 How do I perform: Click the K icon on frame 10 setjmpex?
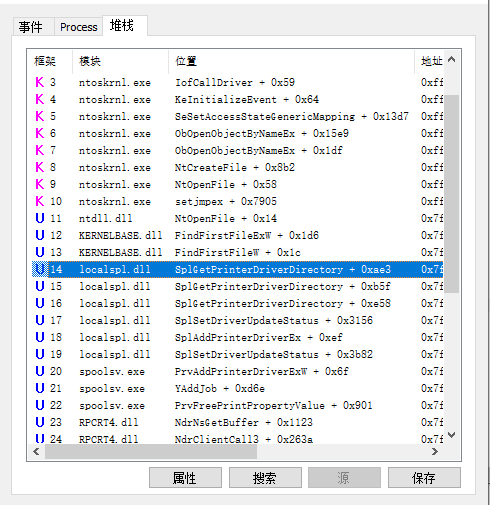click(40, 201)
